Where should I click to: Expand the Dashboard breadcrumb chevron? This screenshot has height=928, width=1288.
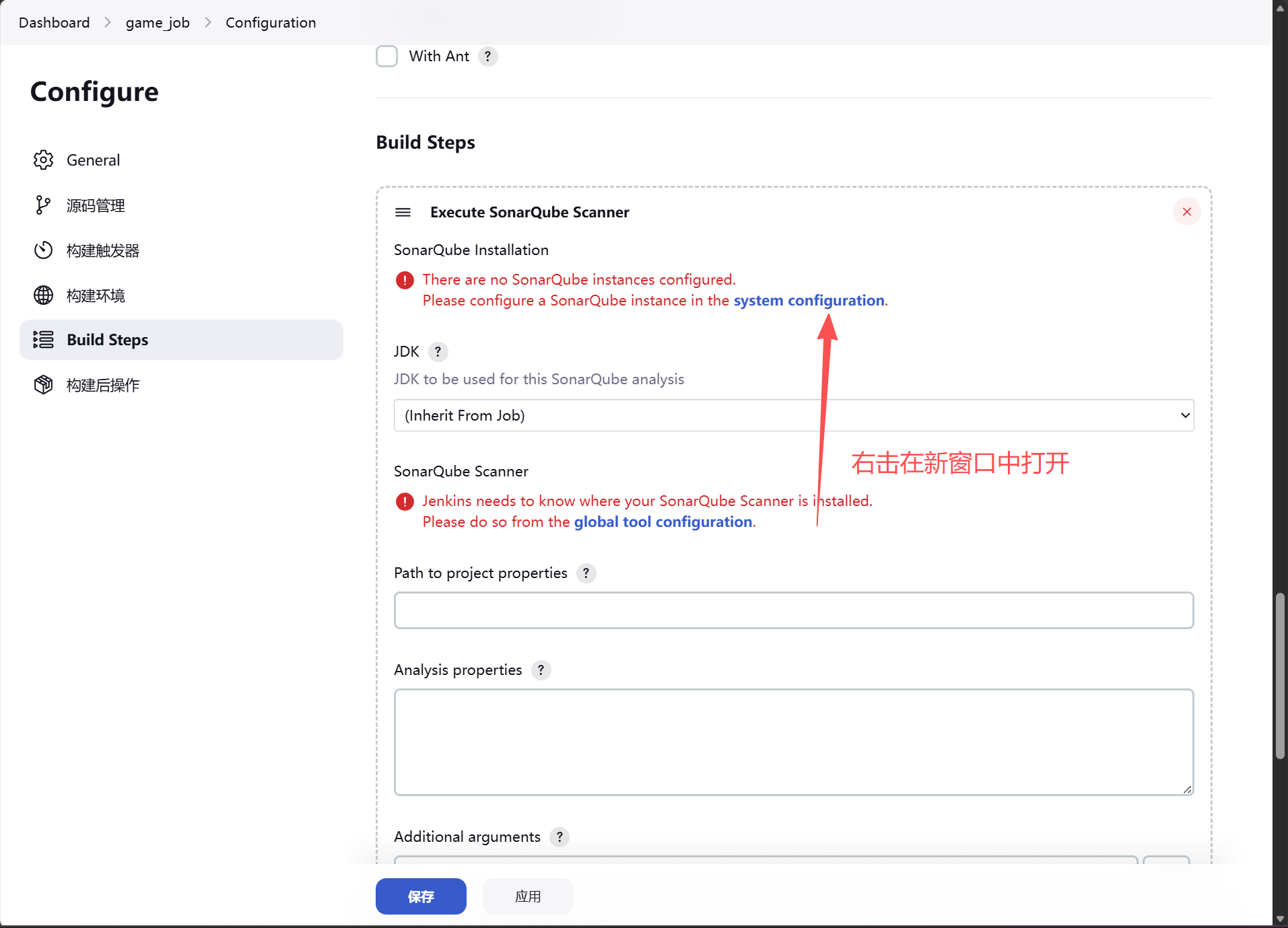[x=108, y=23]
